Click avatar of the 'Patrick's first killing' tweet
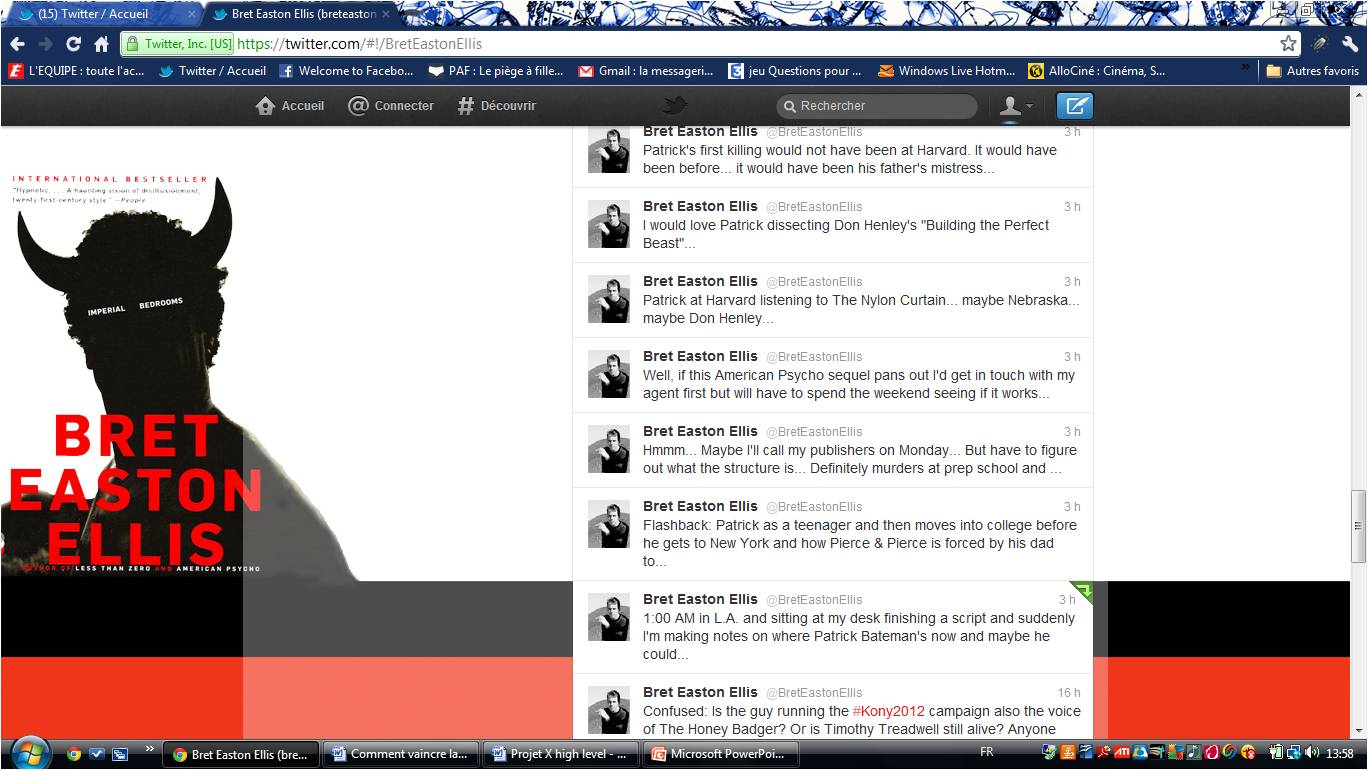 coord(608,150)
